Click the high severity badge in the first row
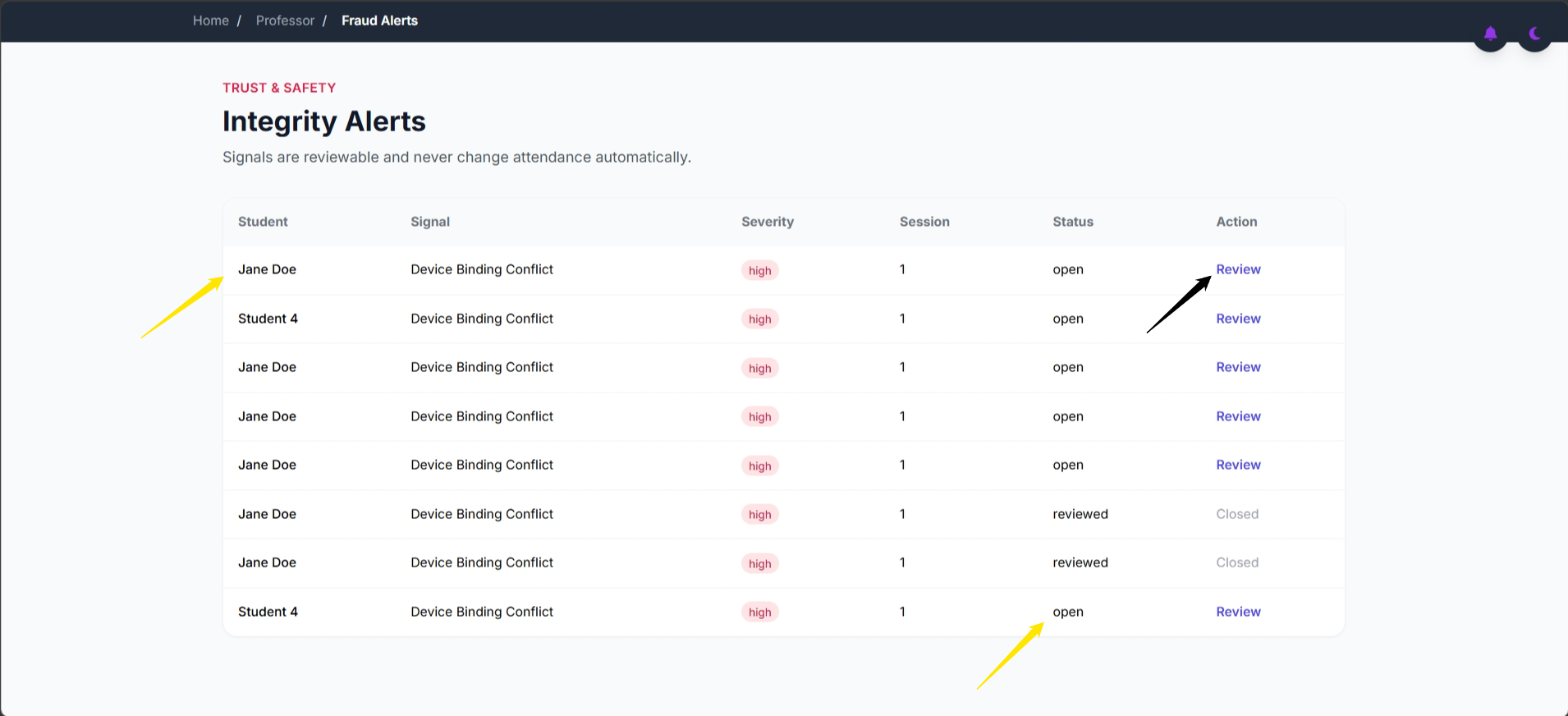The height and width of the screenshot is (716, 1568). click(760, 270)
